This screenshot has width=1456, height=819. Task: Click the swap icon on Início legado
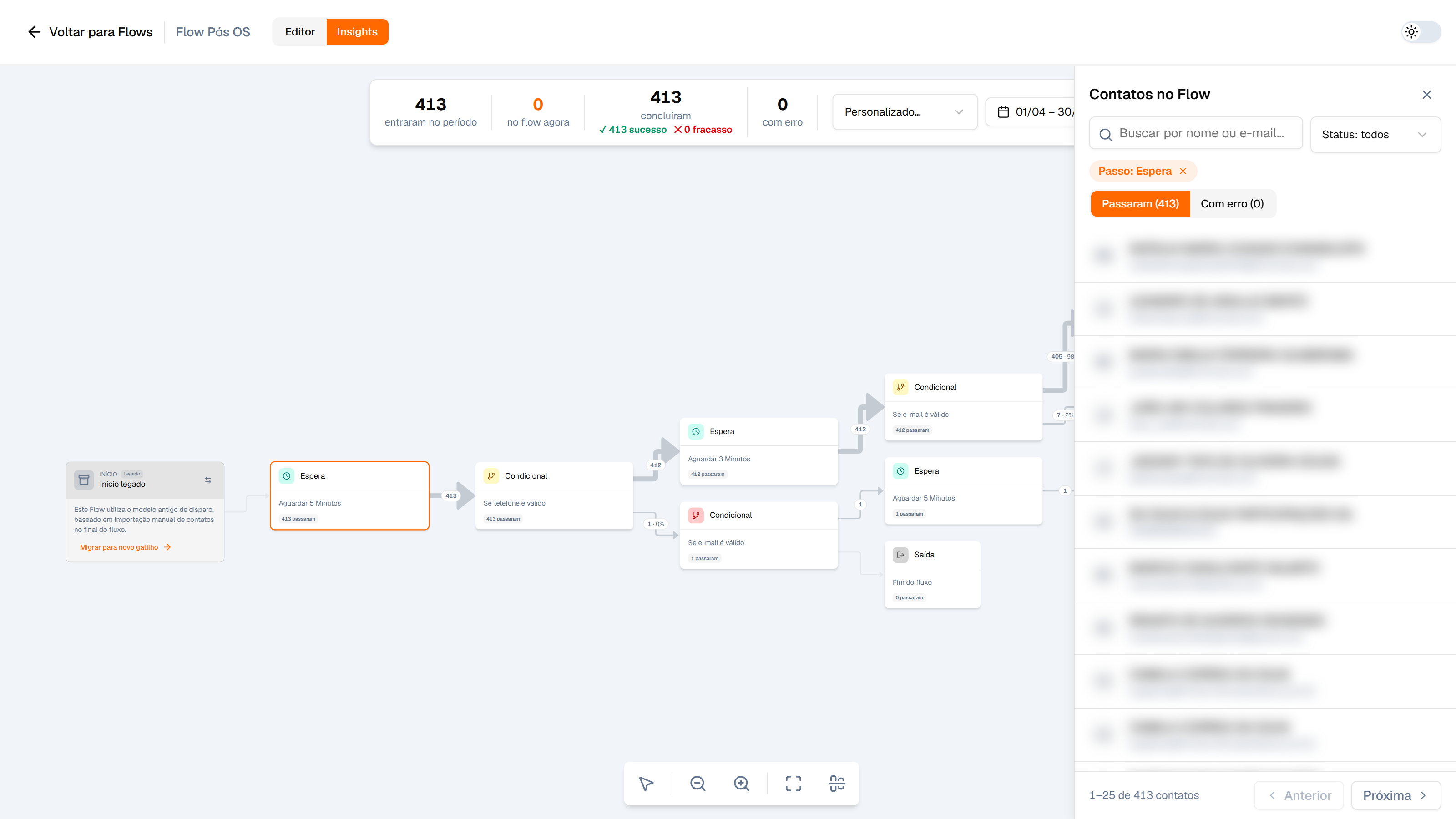[208, 480]
